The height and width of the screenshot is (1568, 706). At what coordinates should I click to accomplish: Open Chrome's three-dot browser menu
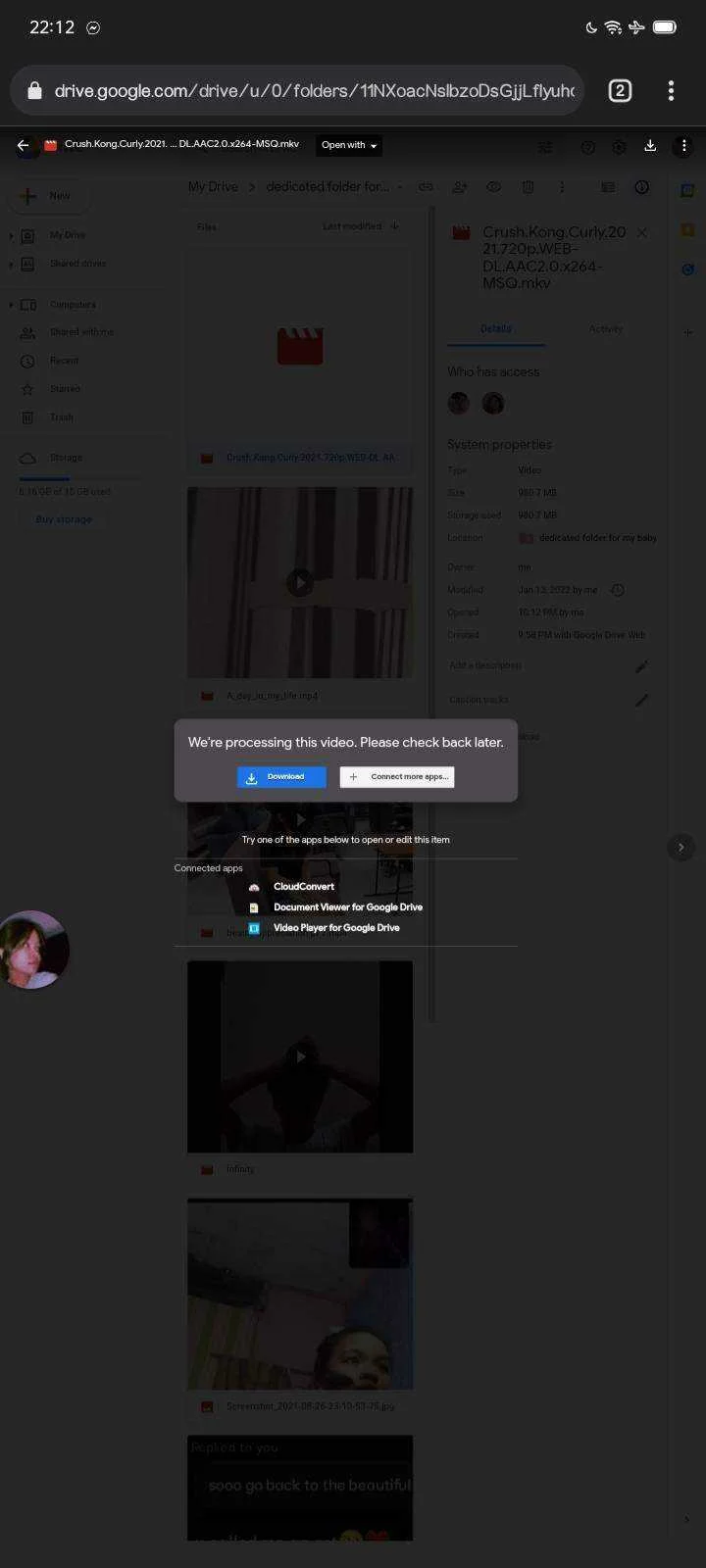(x=671, y=91)
